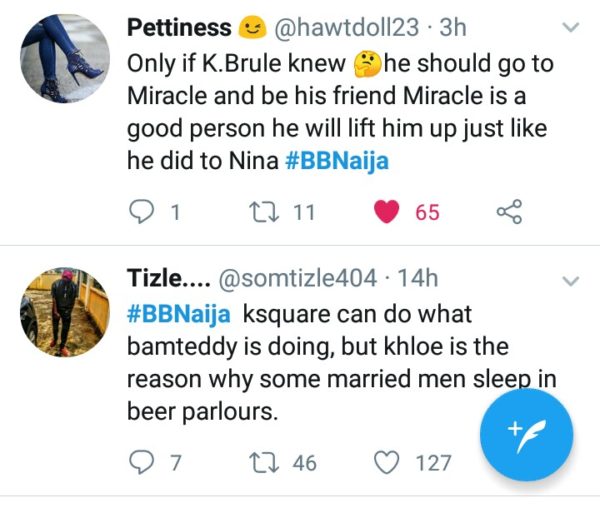Viewport: 600px width, 508px height.
Task: Reply to the Tizle tweet about ksquare
Action: 144,462
